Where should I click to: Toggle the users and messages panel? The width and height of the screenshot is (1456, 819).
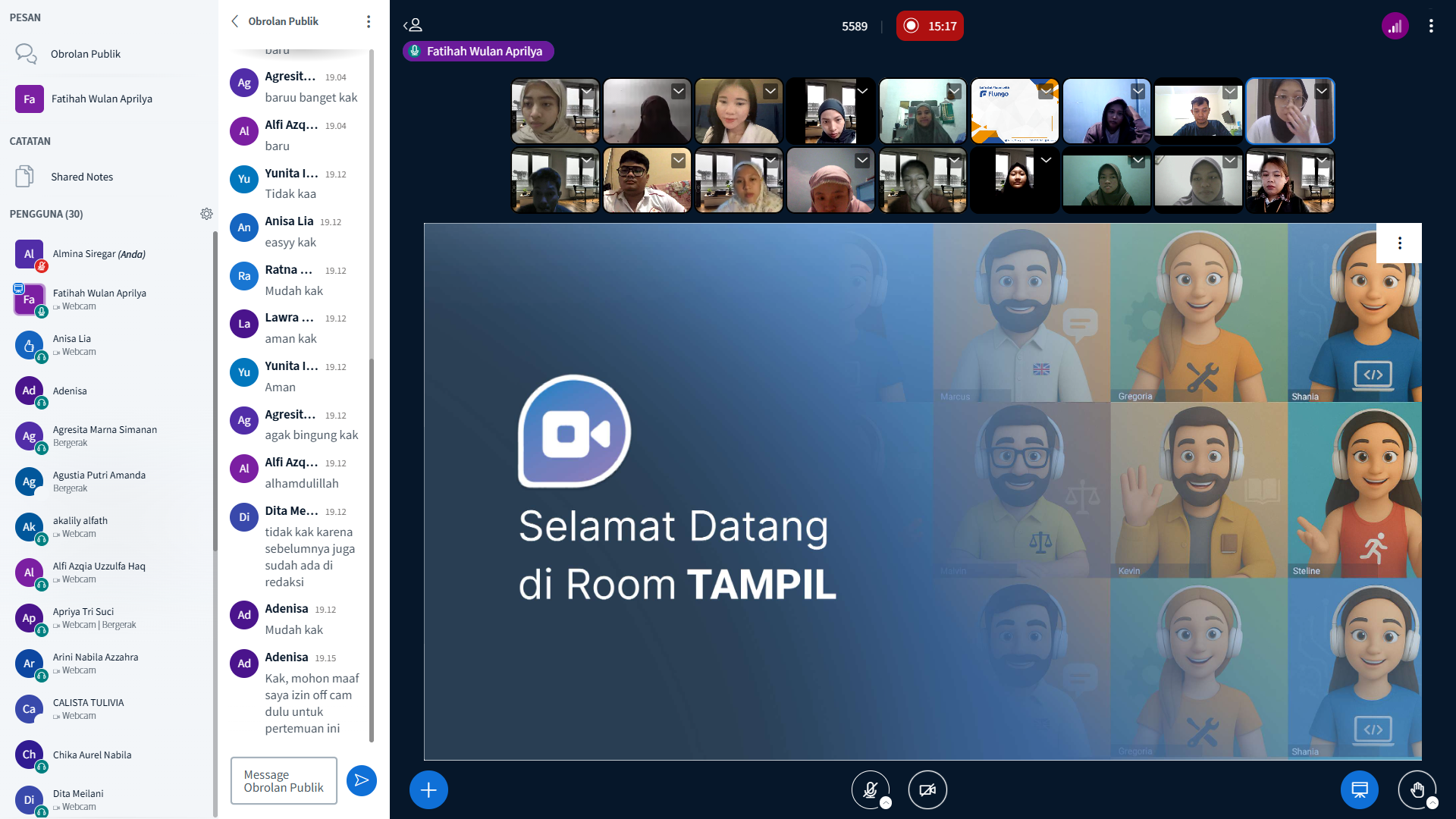point(413,26)
